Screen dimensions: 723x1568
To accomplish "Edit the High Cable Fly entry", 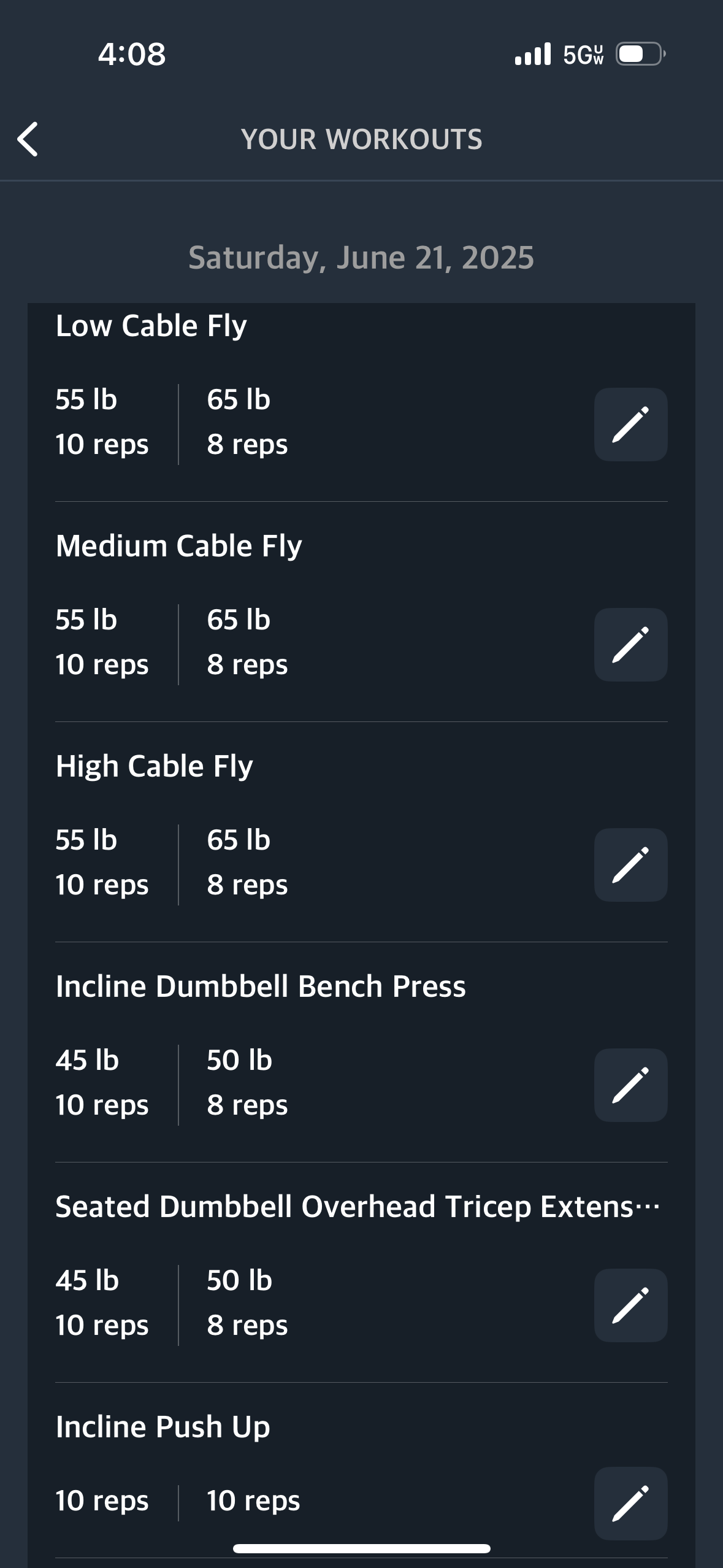I will click(x=630, y=865).
